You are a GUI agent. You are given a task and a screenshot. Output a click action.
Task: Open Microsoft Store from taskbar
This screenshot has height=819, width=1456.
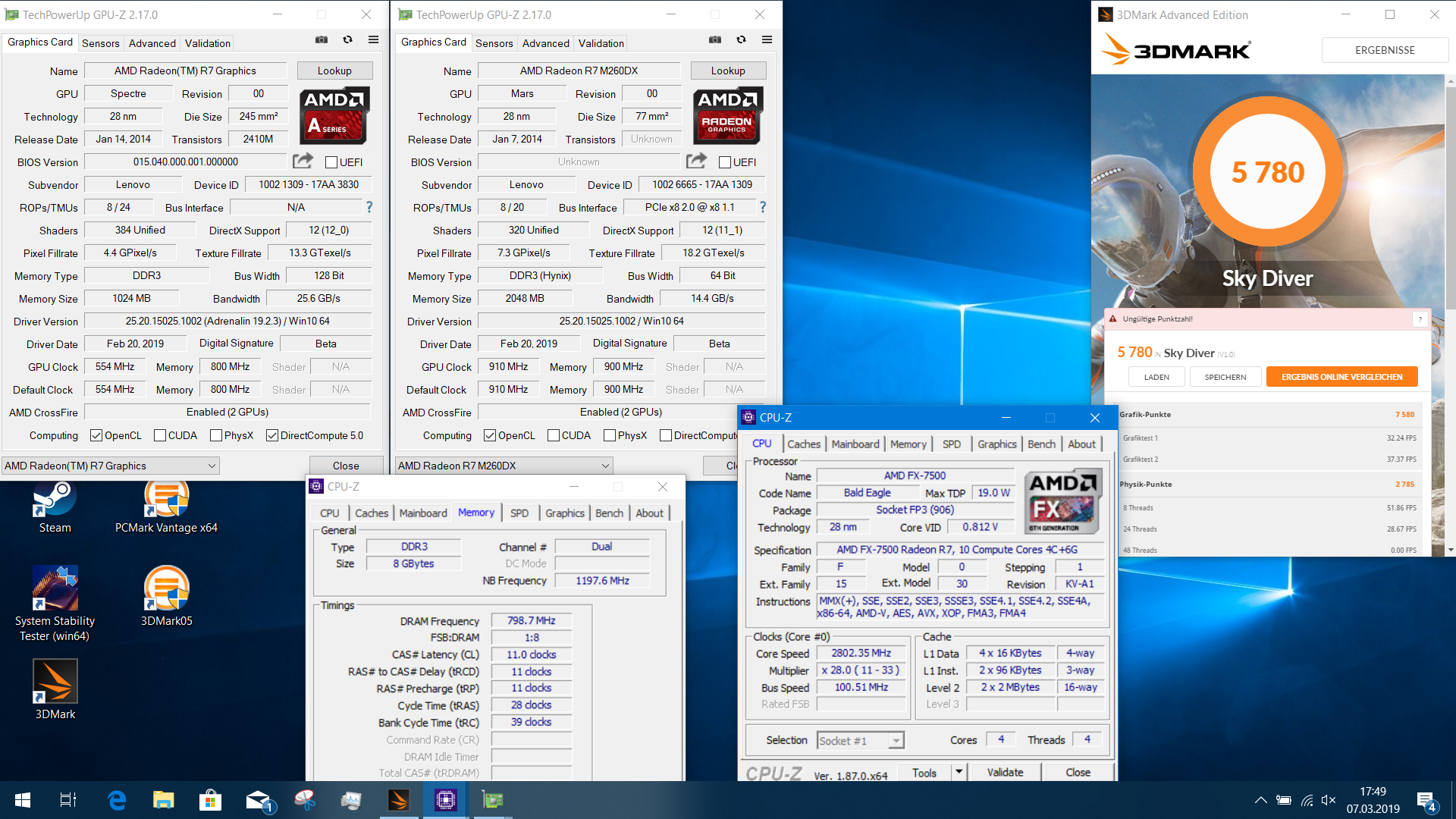click(x=210, y=800)
